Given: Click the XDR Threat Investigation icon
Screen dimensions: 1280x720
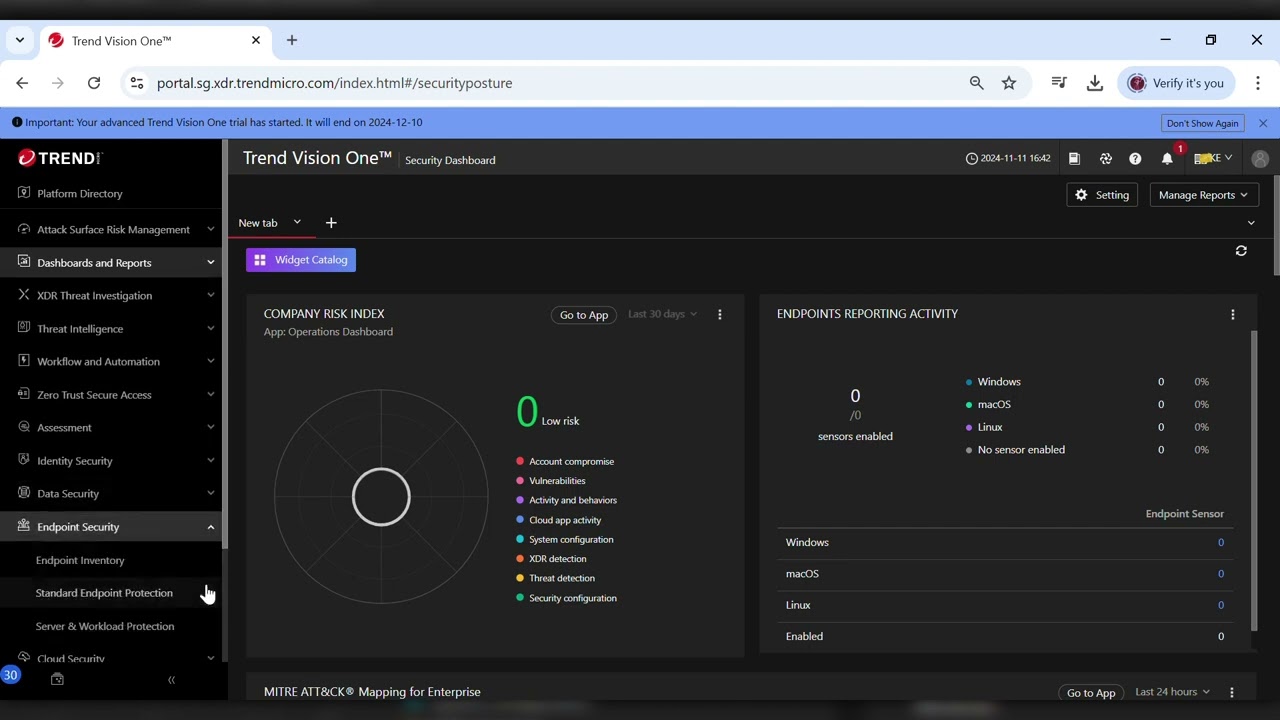Looking at the screenshot, I should coord(24,295).
